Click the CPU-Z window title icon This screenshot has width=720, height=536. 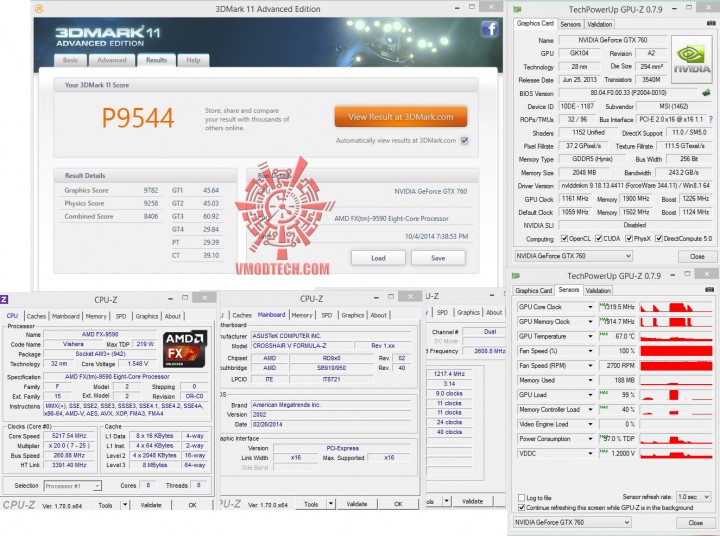point(4,299)
